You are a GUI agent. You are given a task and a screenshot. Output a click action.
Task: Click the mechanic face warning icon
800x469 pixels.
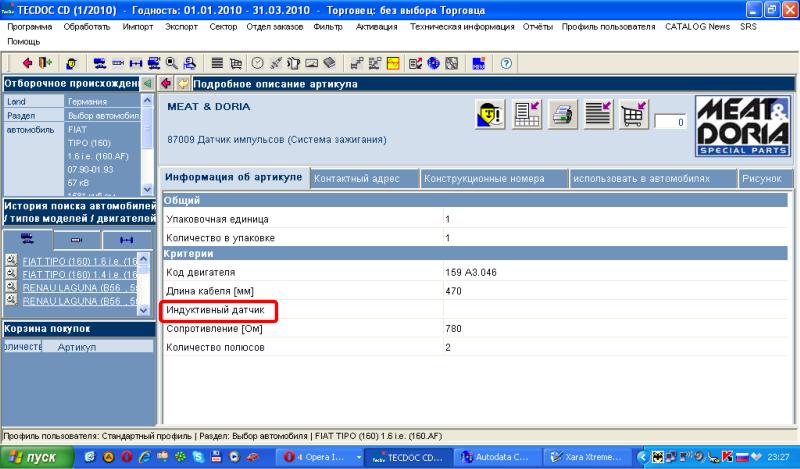click(491, 115)
